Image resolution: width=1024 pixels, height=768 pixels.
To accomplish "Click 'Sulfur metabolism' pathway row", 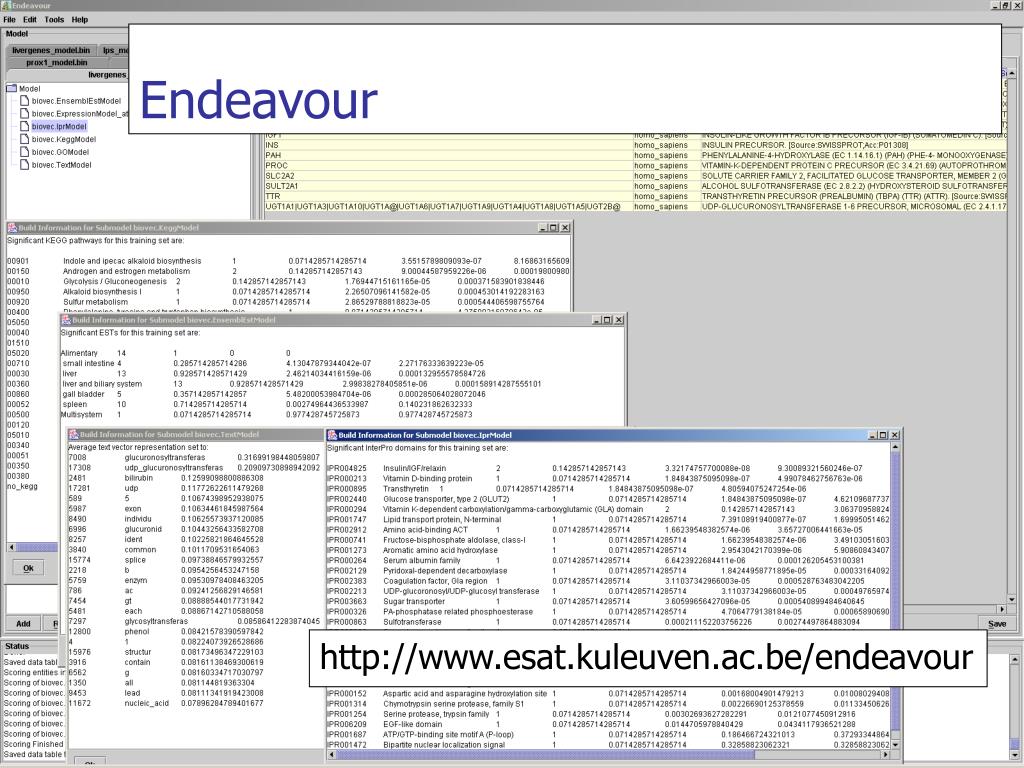I will point(276,302).
